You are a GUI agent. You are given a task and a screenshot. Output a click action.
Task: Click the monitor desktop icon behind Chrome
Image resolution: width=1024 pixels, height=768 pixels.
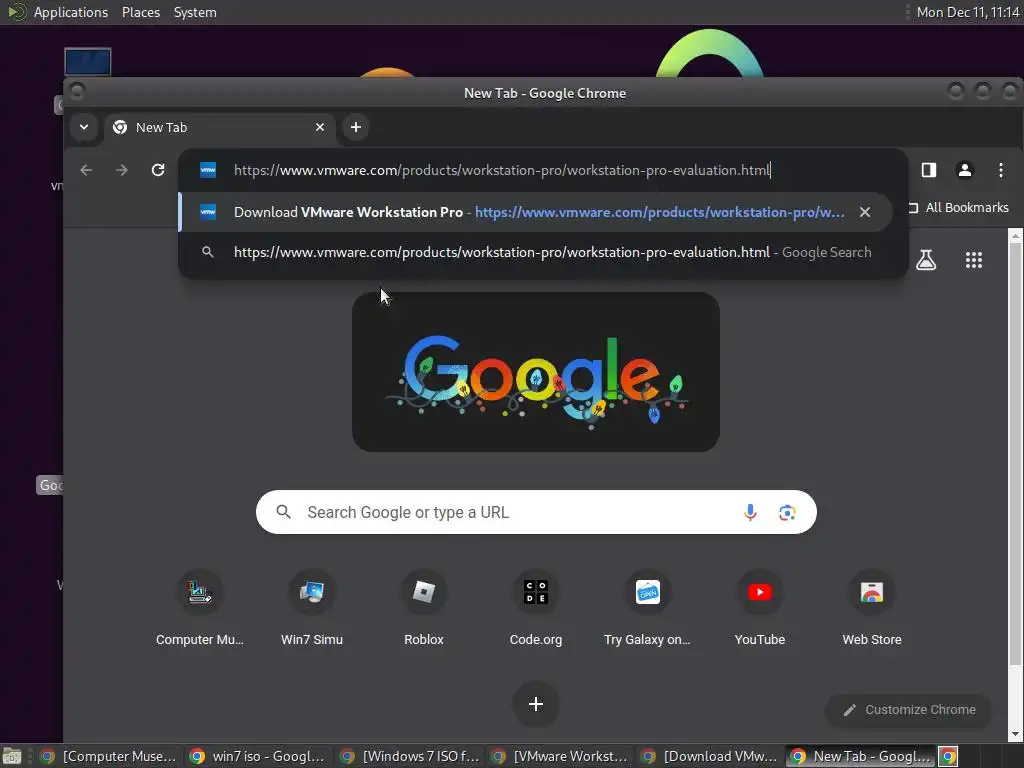coord(88,62)
